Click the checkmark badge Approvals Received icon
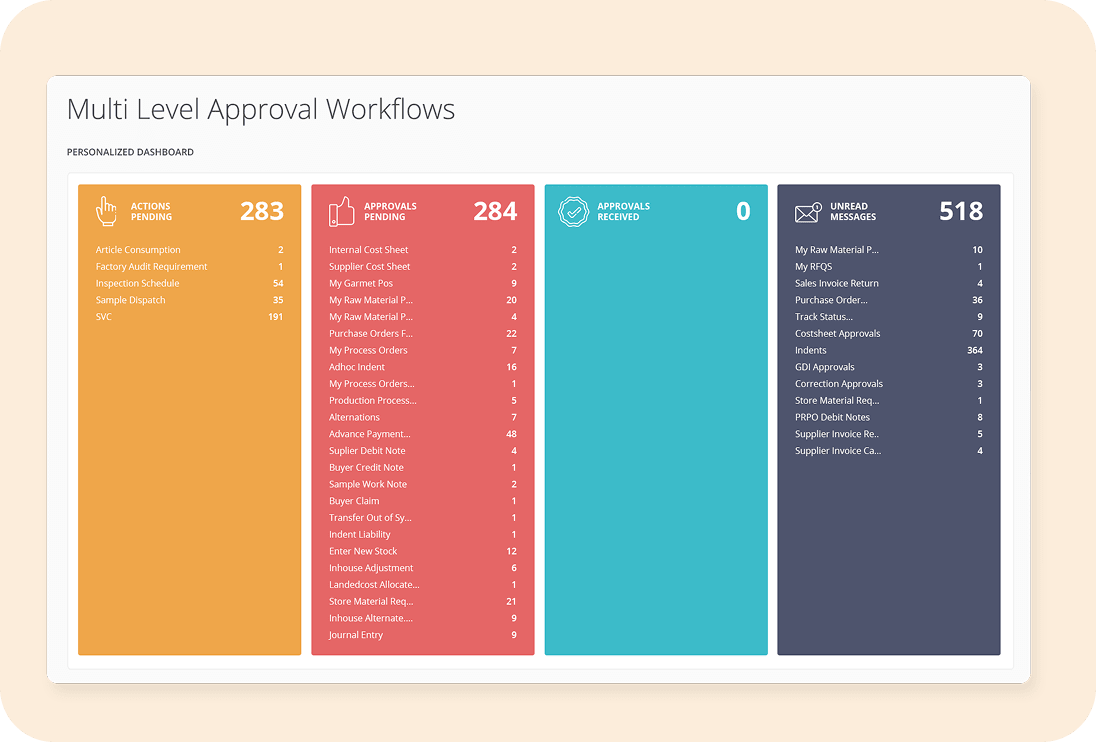Image resolution: width=1096 pixels, height=742 pixels. [x=574, y=211]
